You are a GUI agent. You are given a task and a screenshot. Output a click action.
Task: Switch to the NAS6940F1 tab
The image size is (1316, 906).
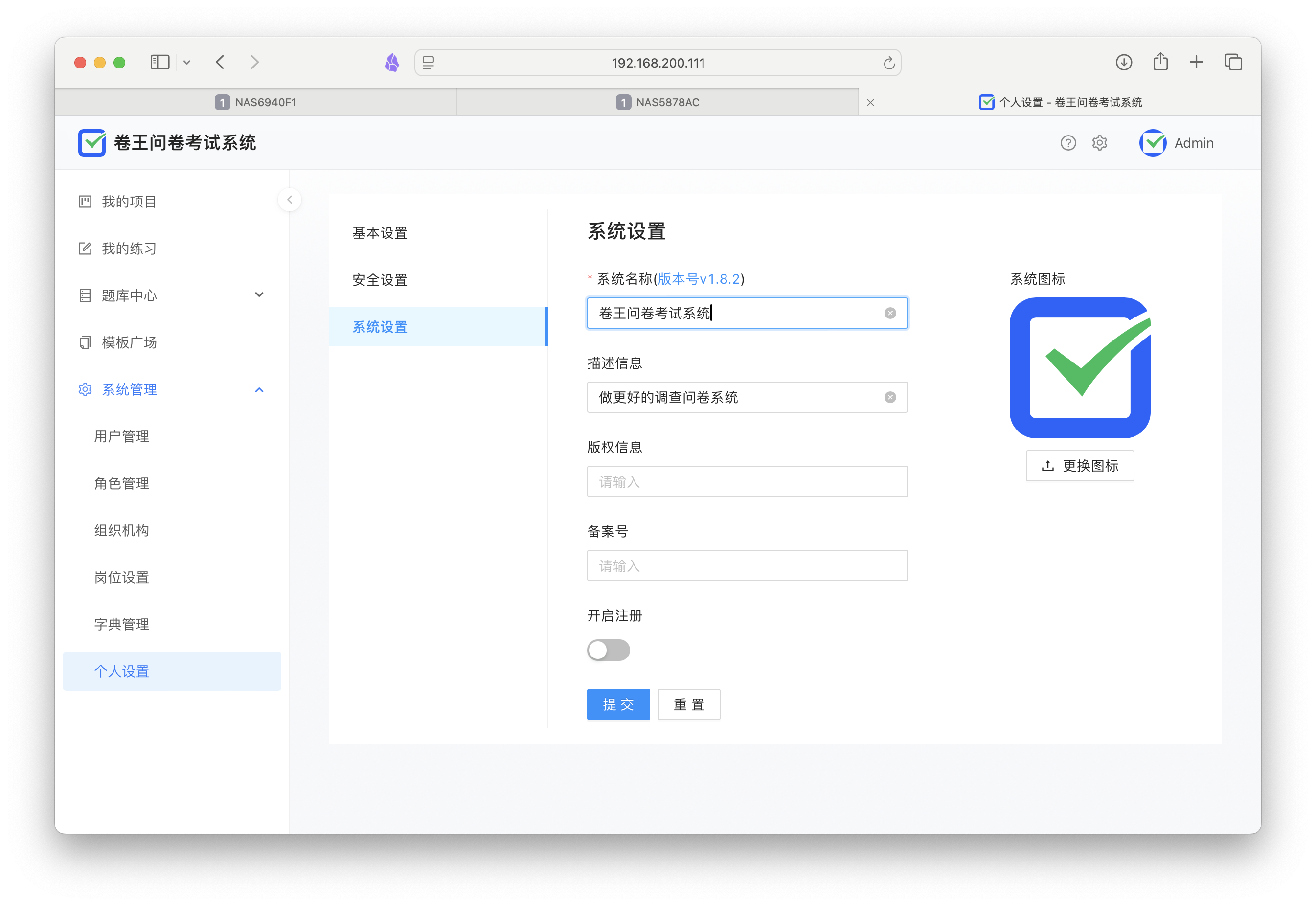click(255, 103)
